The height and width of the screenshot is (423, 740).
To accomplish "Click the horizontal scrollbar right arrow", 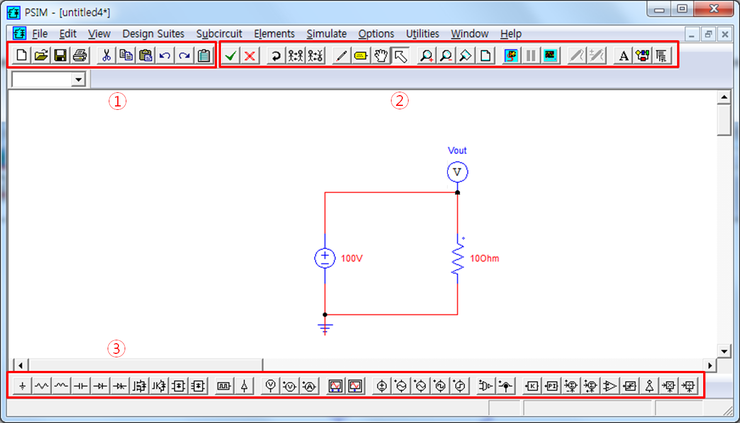I will tap(711, 363).
